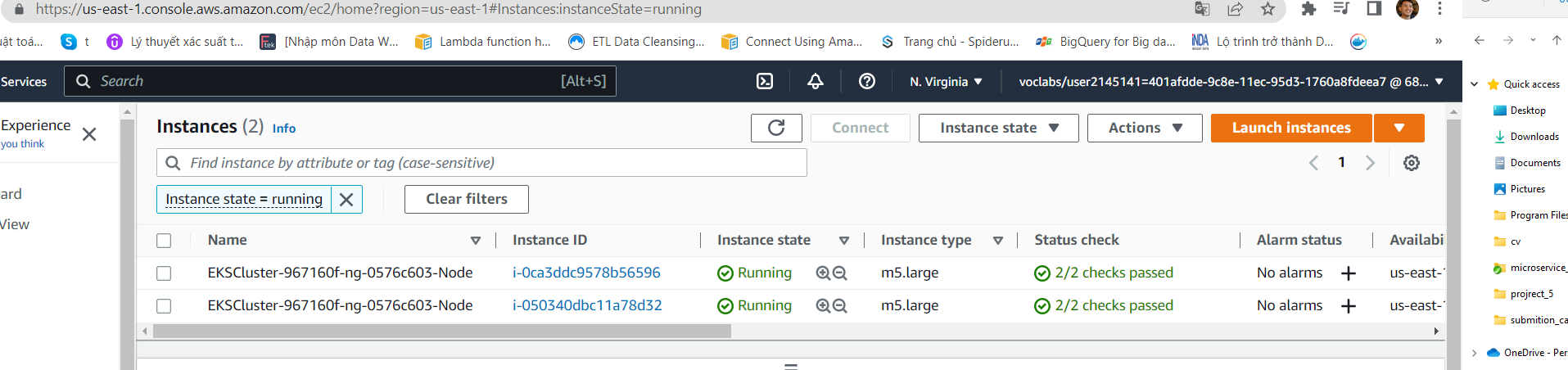Image resolution: width=1568 pixels, height=370 pixels.
Task: Open the Nhập môn Data W... bookmark
Action: click(329, 41)
